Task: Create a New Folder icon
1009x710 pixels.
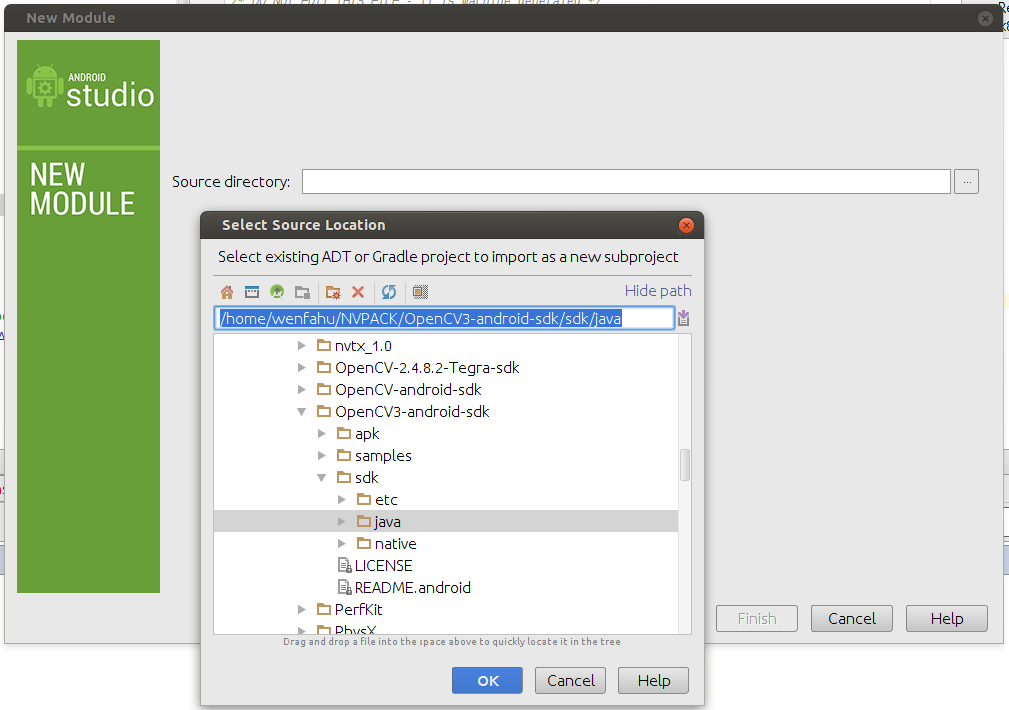Action: coord(333,292)
